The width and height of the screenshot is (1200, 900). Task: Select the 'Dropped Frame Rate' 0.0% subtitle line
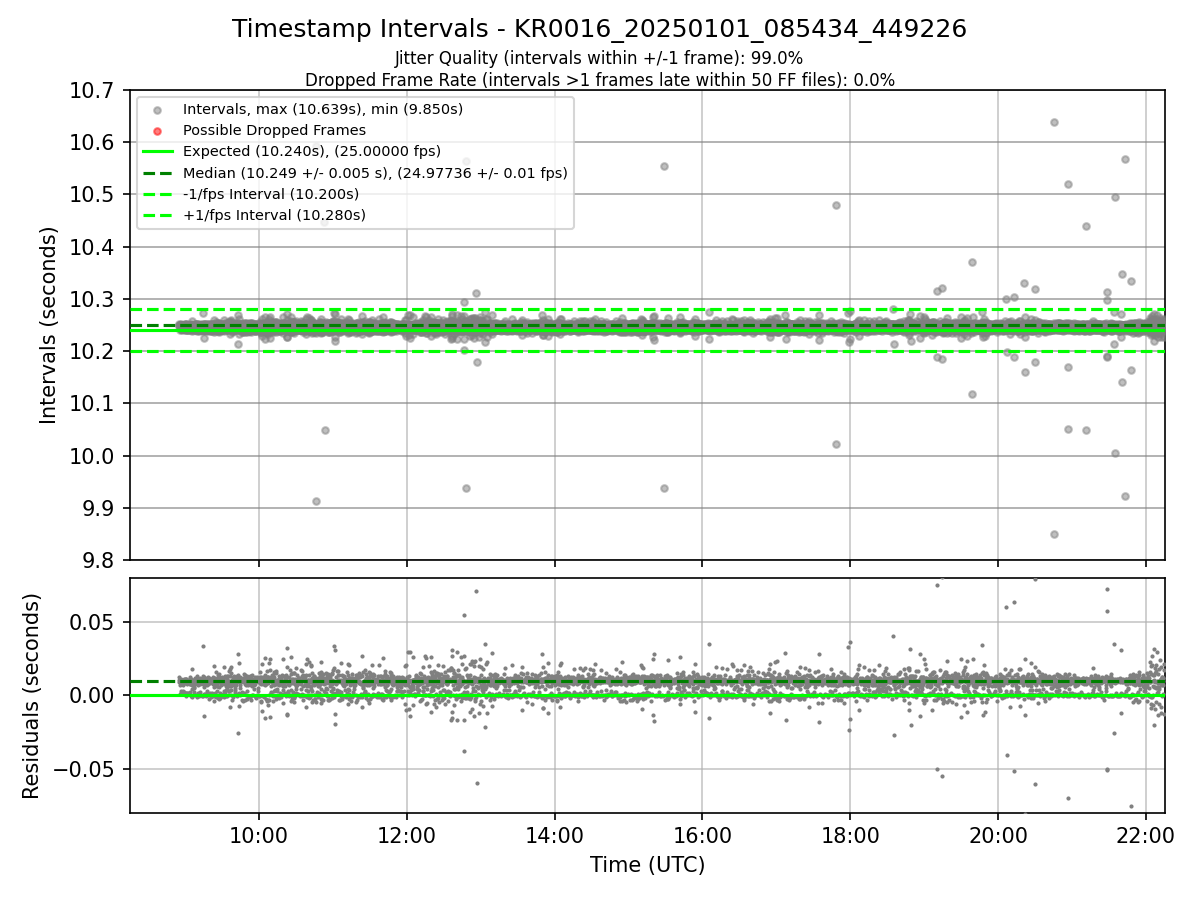(x=599, y=80)
